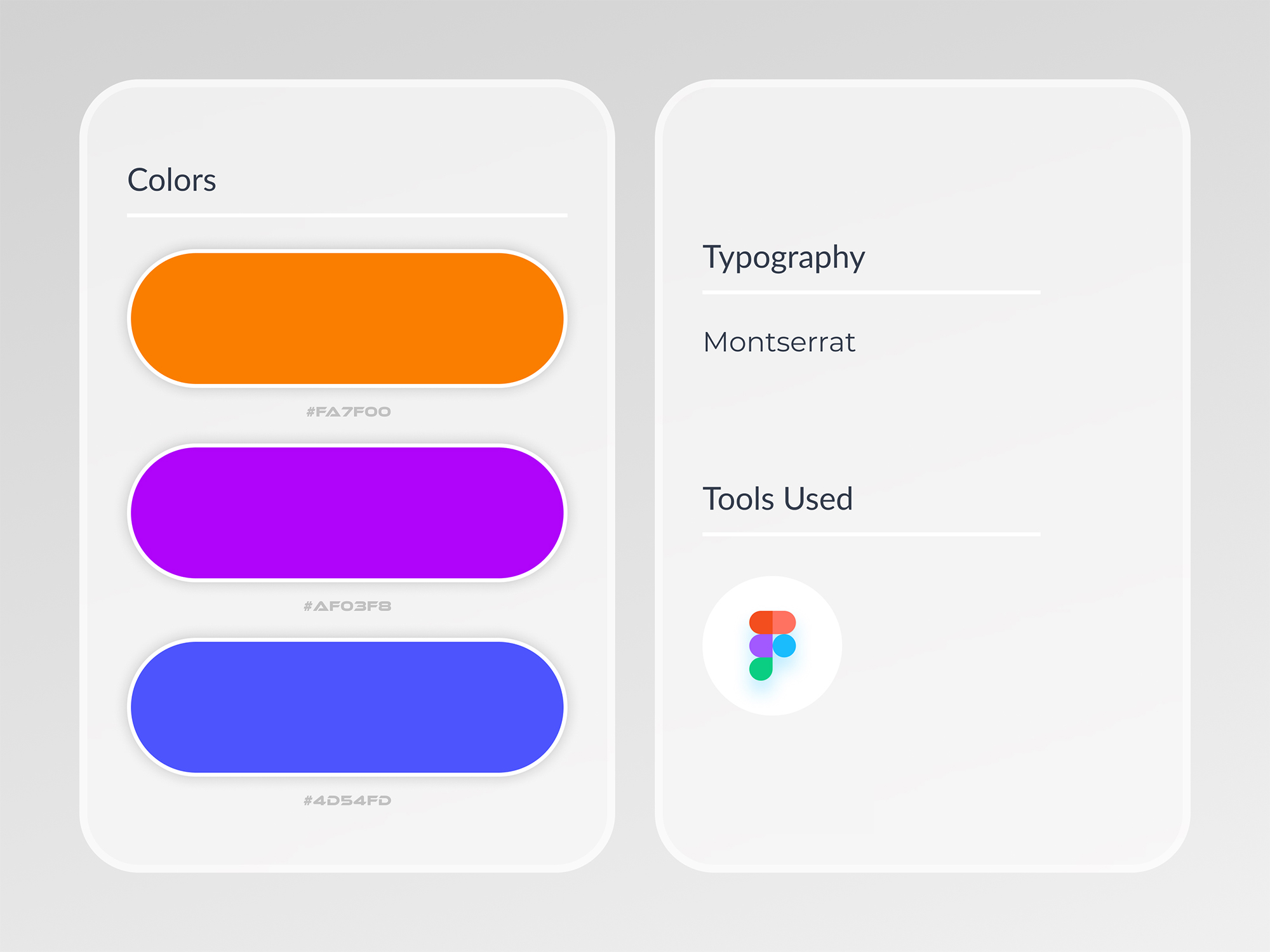Image resolution: width=1270 pixels, height=952 pixels.
Task: Click the white circle behind Figma logo
Action: pos(772,645)
